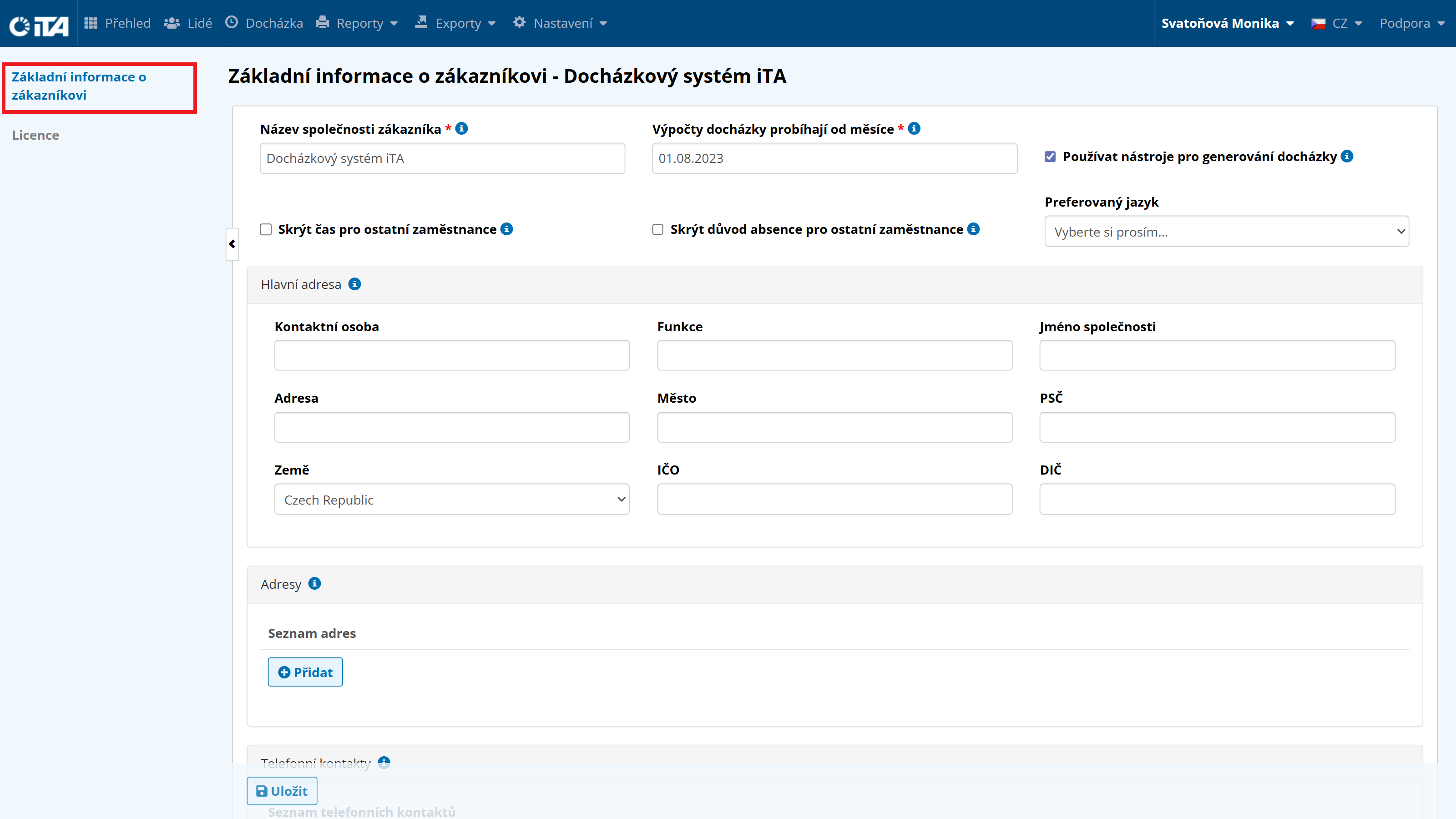Image resolution: width=1456 pixels, height=819 pixels.
Task: Click the 'Seznam adres' heading text
Action: tap(312, 633)
